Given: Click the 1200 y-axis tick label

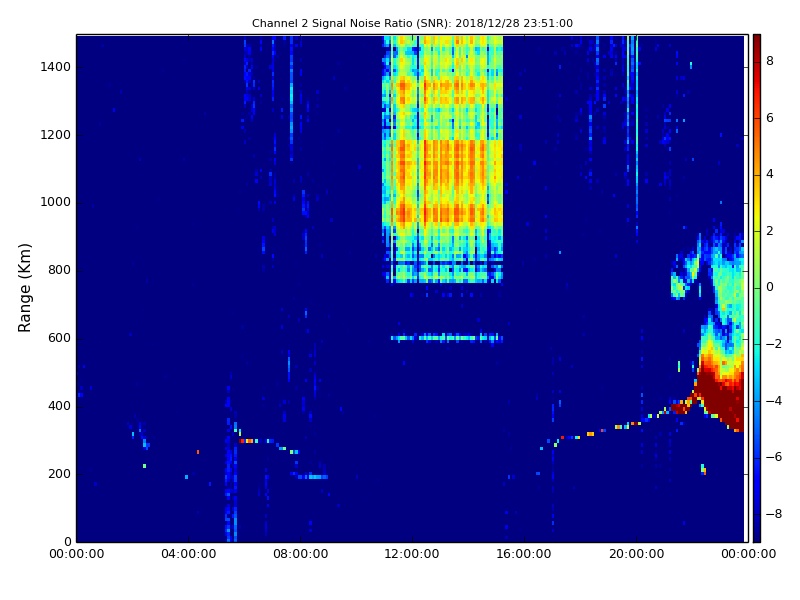Looking at the screenshot, I should tap(56, 135).
